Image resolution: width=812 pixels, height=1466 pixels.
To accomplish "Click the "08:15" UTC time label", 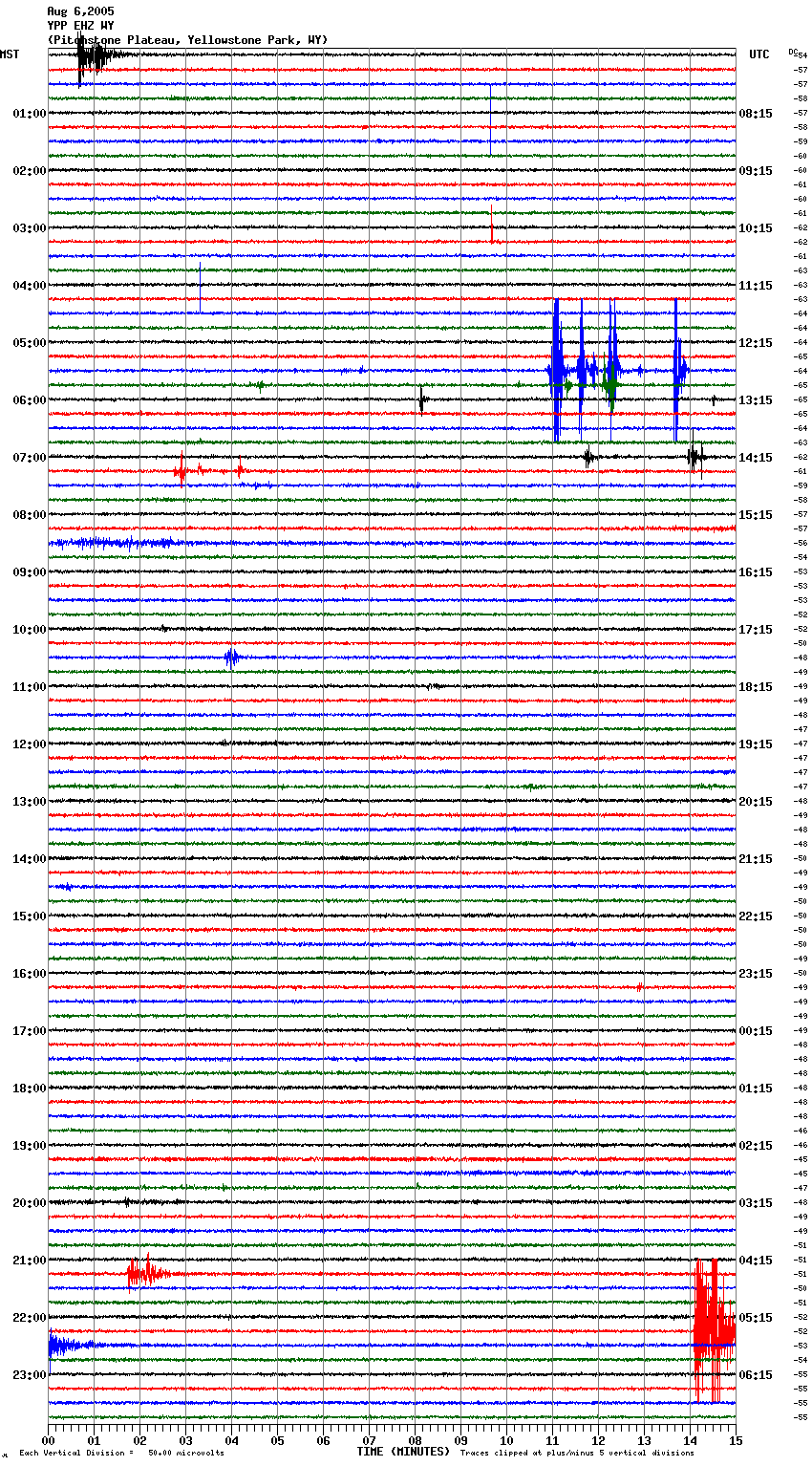I will click(x=756, y=114).
